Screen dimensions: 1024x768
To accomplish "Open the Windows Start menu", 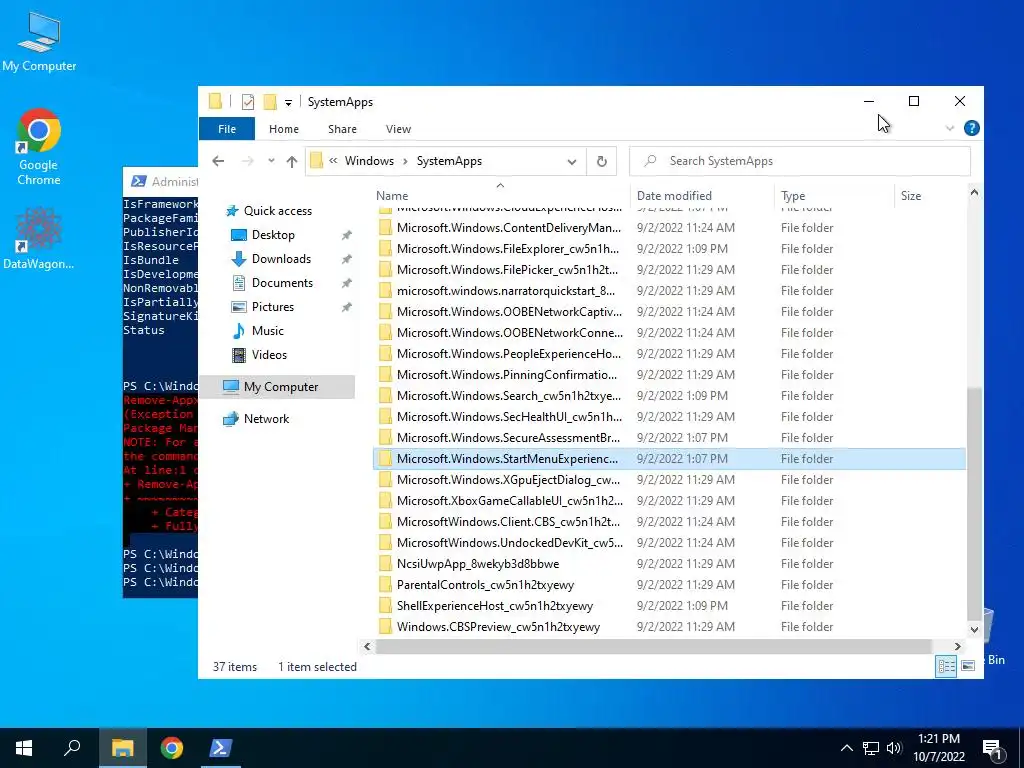I will (x=24, y=748).
